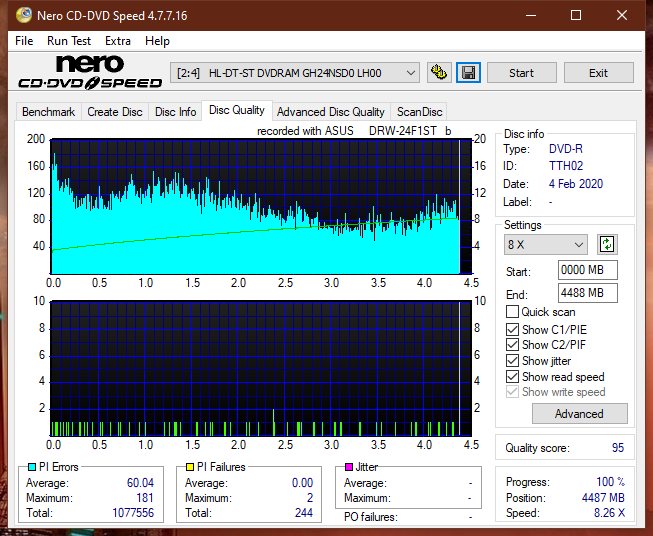Toggle Show read speed checkbox
Viewport: 653px width, 536px height.
point(512,377)
